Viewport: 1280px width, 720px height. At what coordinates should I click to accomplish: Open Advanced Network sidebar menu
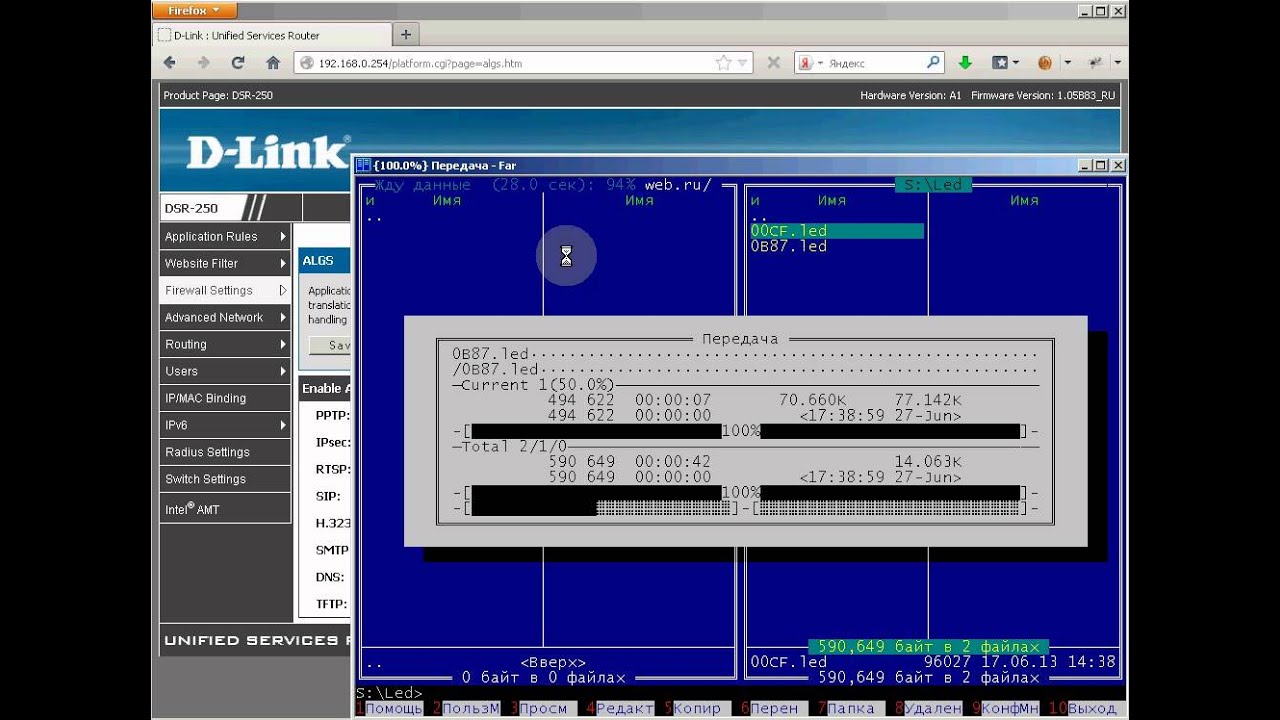(225, 318)
